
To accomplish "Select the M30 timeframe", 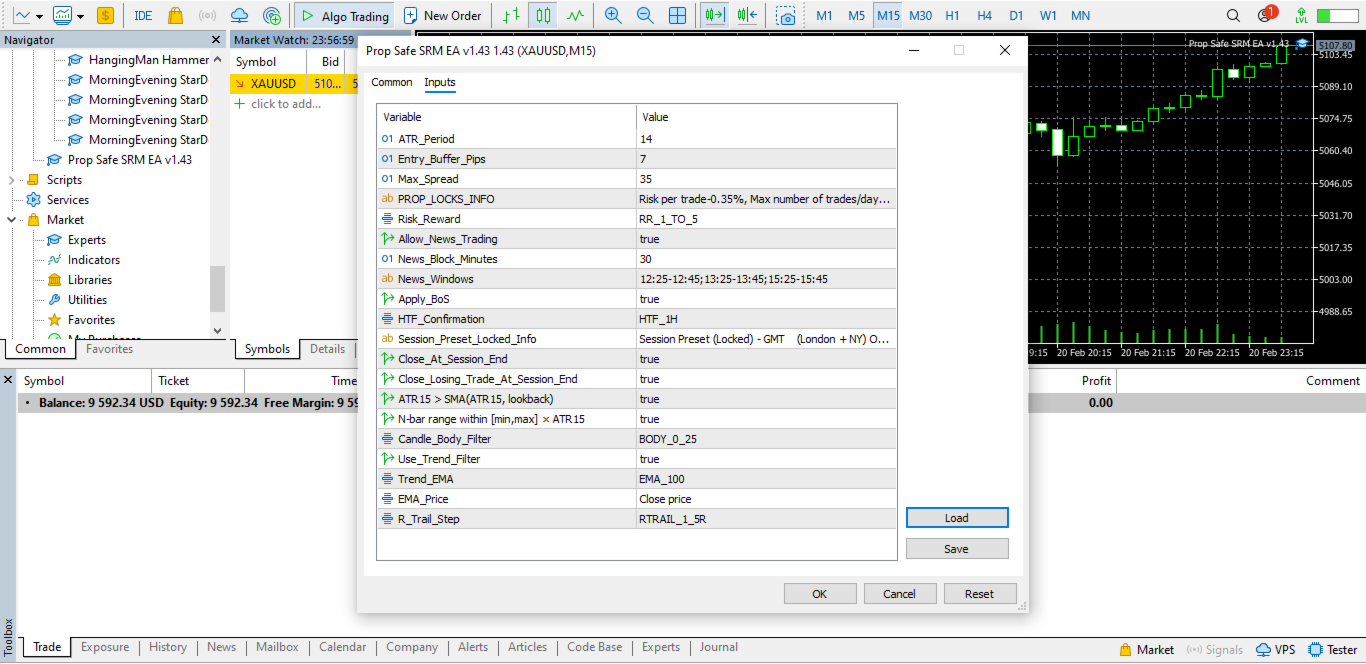I will pyautogui.click(x=920, y=16).
